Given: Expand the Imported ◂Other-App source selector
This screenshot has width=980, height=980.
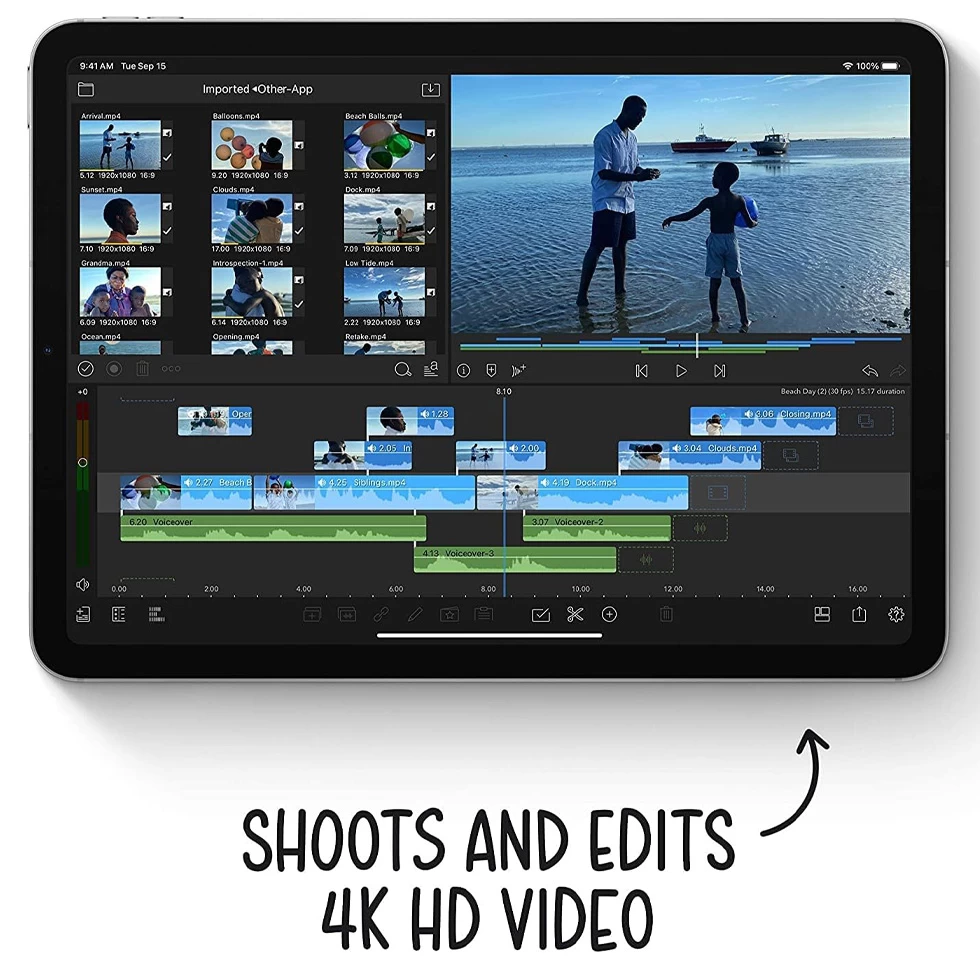Looking at the screenshot, I should click(258, 89).
